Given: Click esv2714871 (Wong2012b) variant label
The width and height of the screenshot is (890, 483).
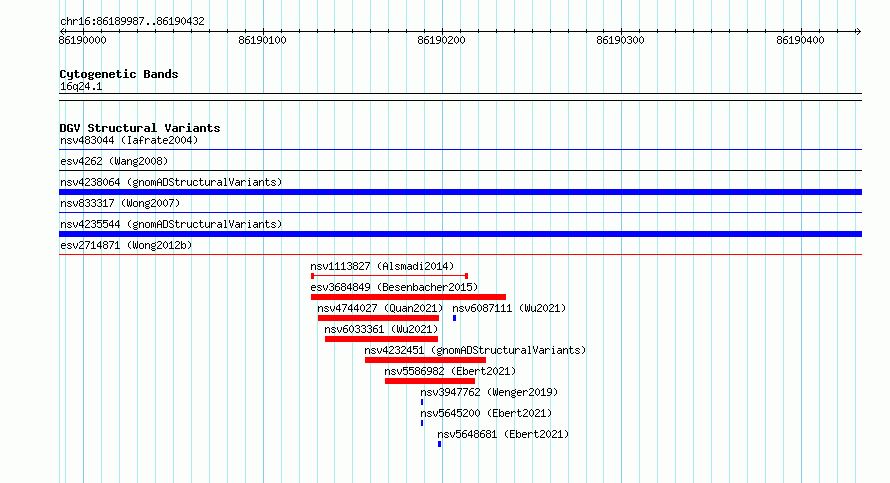Looking at the screenshot, I should pos(126,245).
